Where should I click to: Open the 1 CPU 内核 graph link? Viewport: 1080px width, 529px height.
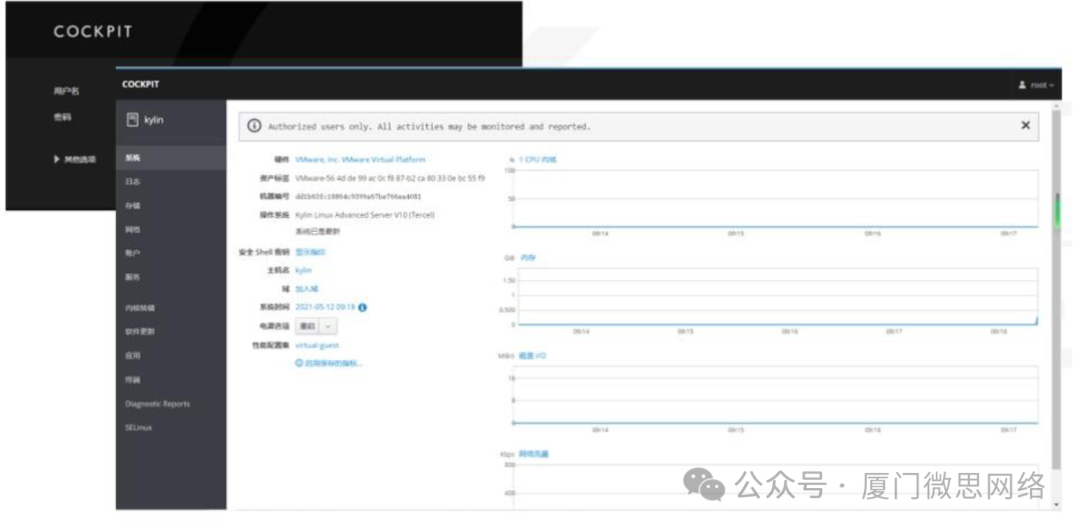[538, 159]
